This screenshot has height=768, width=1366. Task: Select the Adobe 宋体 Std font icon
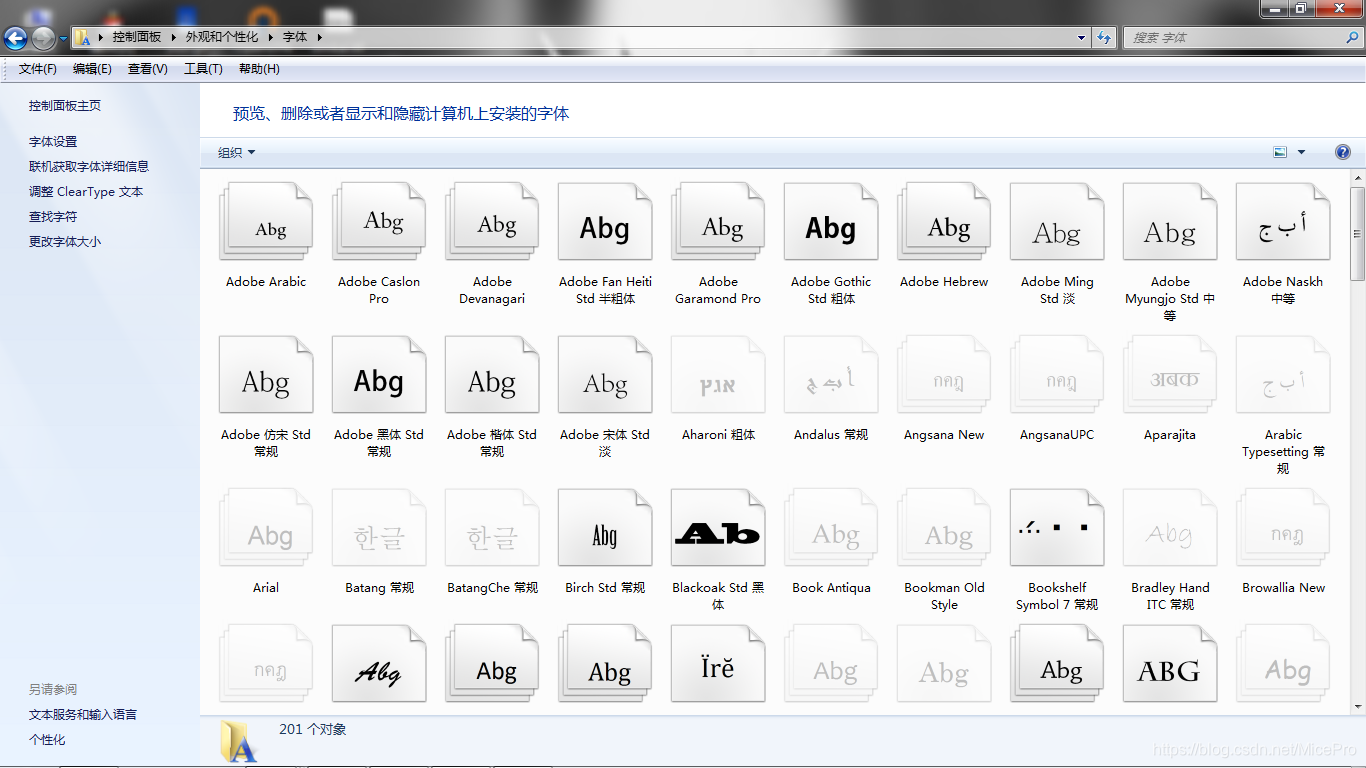pyautogui.click(x=605, y=375)
